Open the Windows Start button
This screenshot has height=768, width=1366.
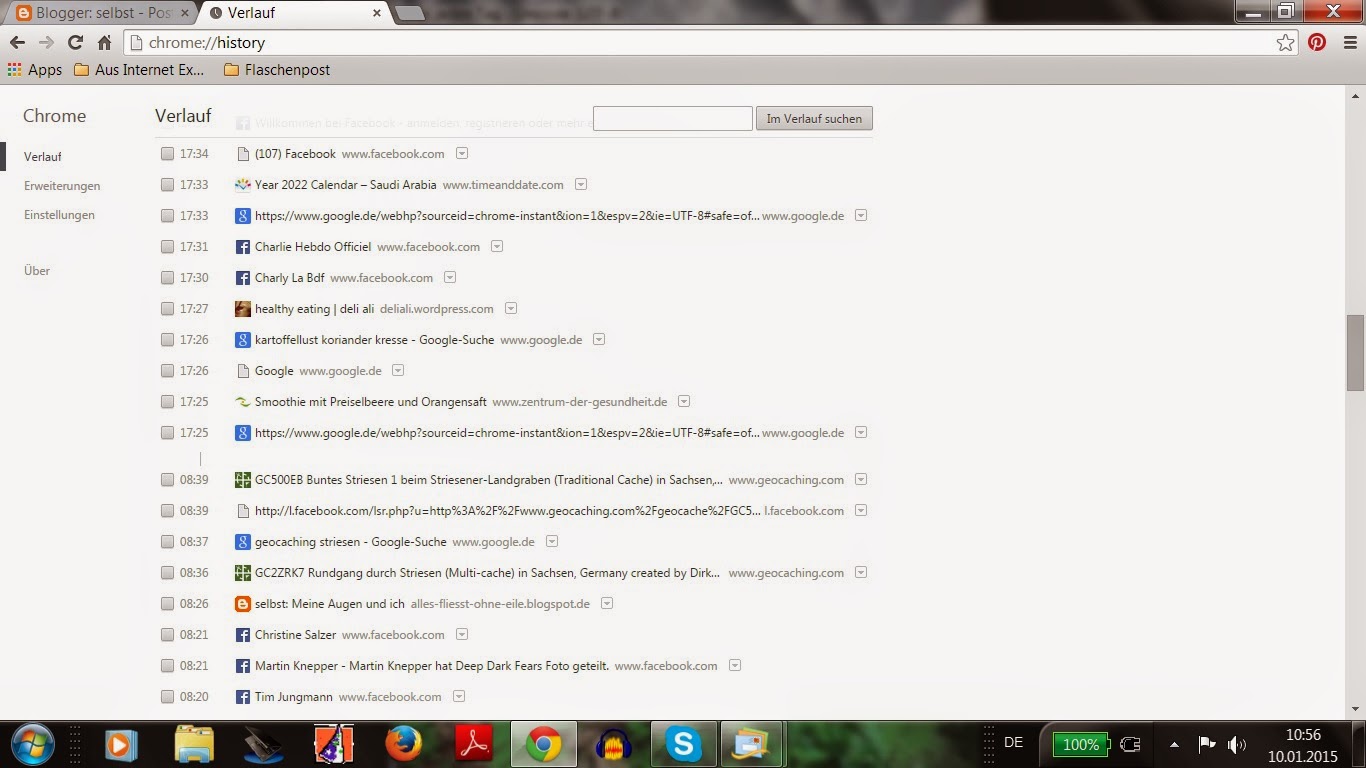point(32,745)
